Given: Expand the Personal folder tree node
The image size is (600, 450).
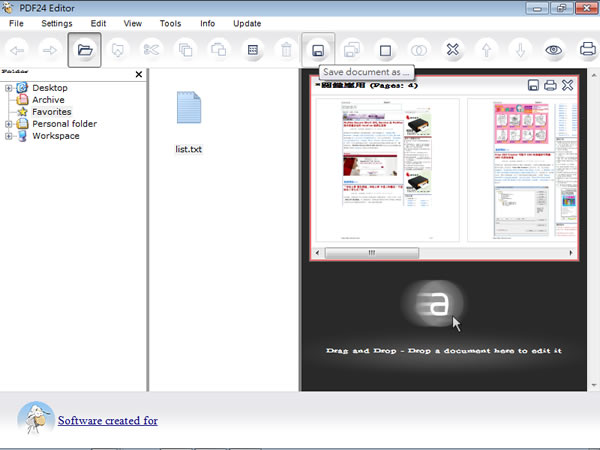Looking at the screenshot, I should [x=9, y=124].
